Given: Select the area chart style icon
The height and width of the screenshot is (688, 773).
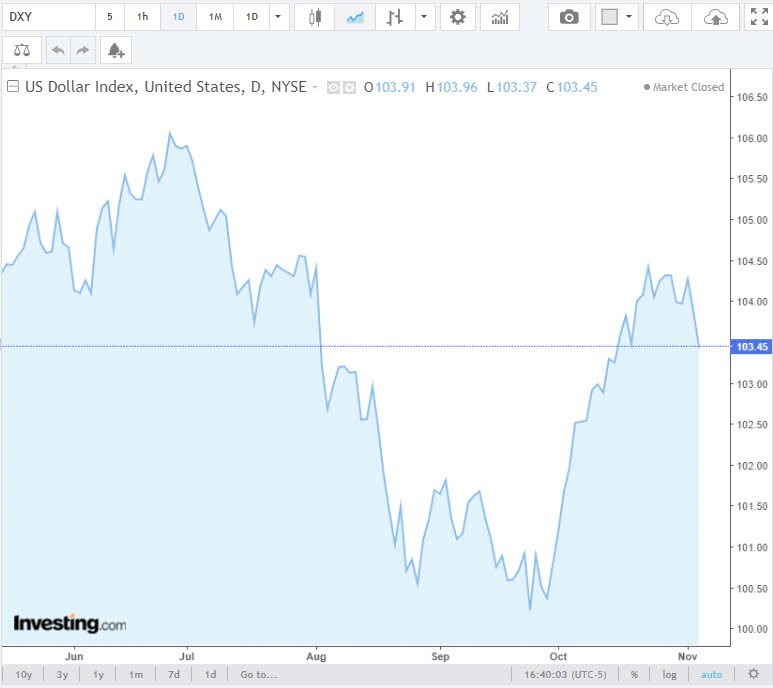Looking at the screenshot, I should point(355,17).
